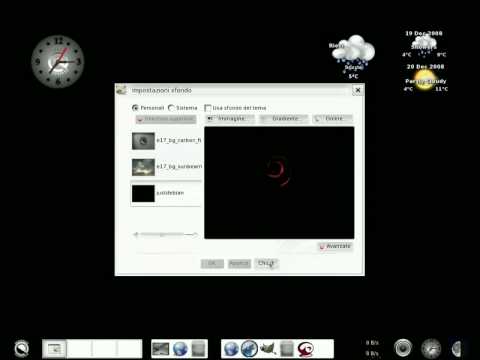Open the landscape image icon in the shelf

(x=160, y=349)
